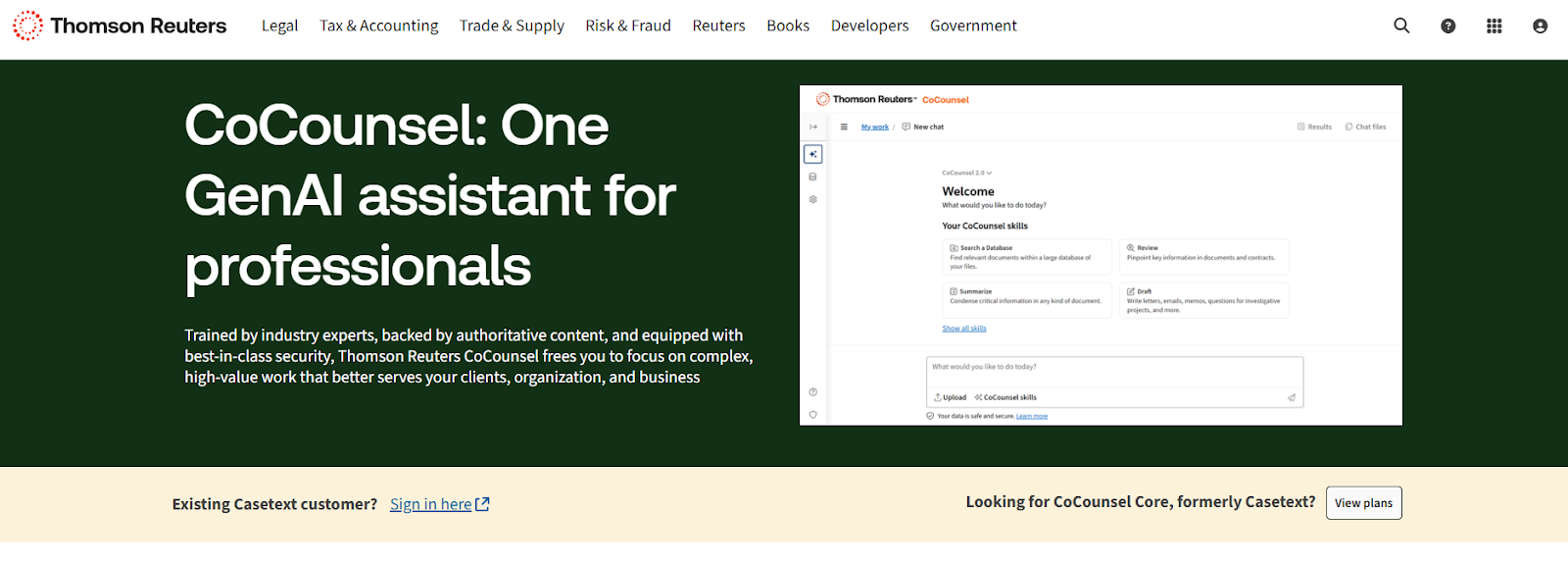
Task: Click the settings gear sidebar icon in preview
Action: pos(812,199)
